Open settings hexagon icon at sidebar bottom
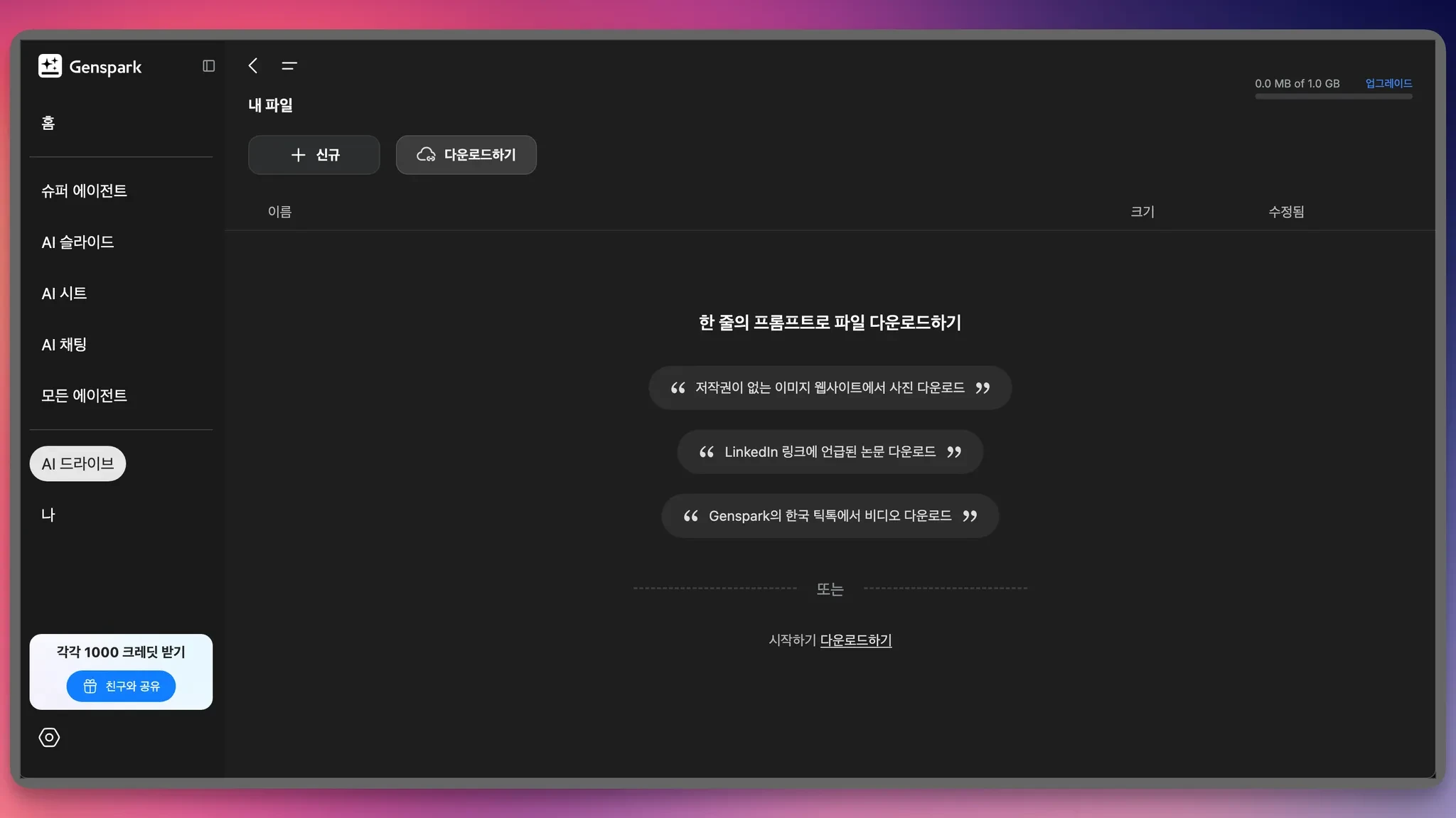Screen dimensions: 1456x818 [49, 738]
